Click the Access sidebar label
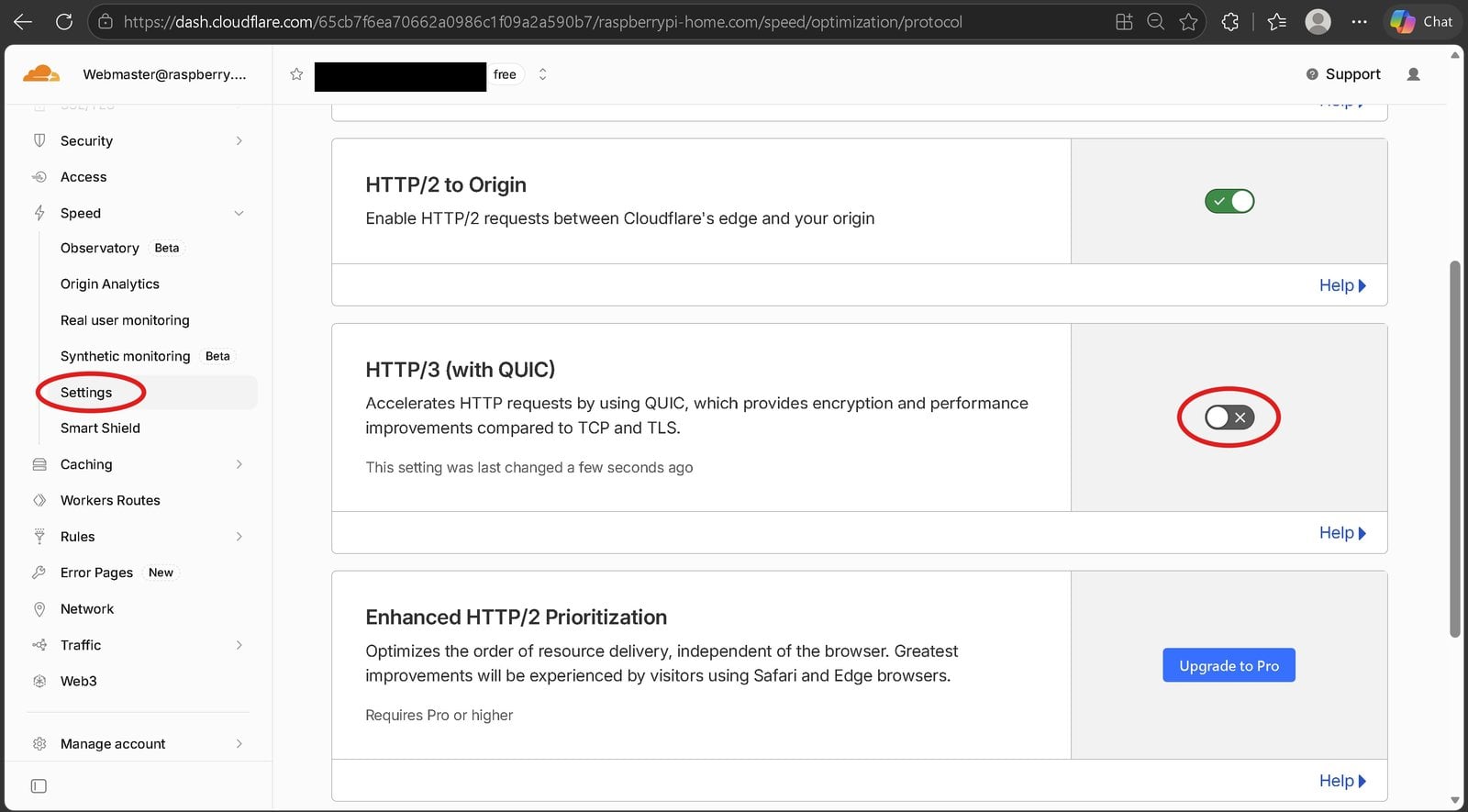The image size is (1468, 812). [x=83, y=177]
